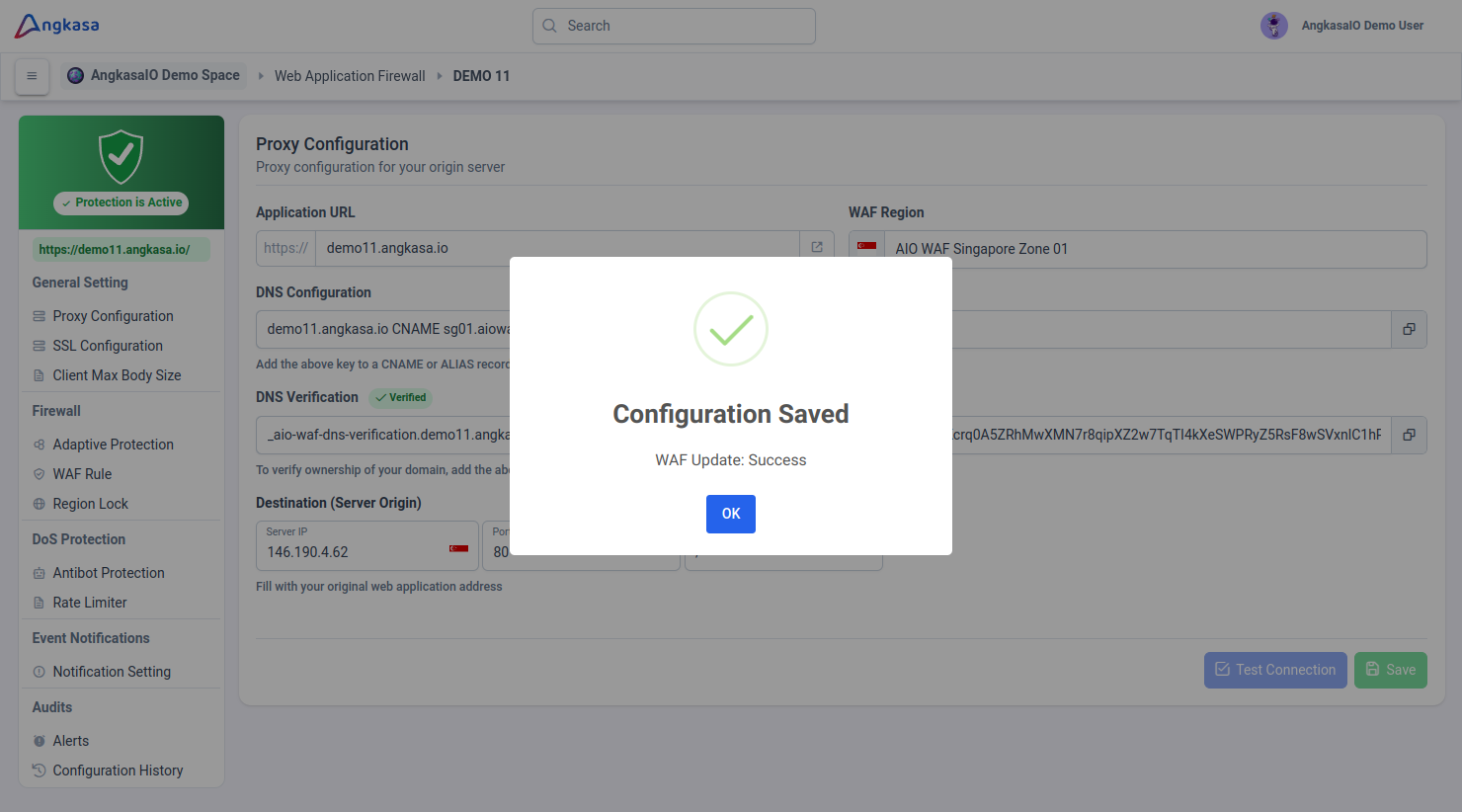The height and width of the screenshot is (812, 1462).
Task: Click the success checkmark icon in dialog
Action: tap(731, 329)
